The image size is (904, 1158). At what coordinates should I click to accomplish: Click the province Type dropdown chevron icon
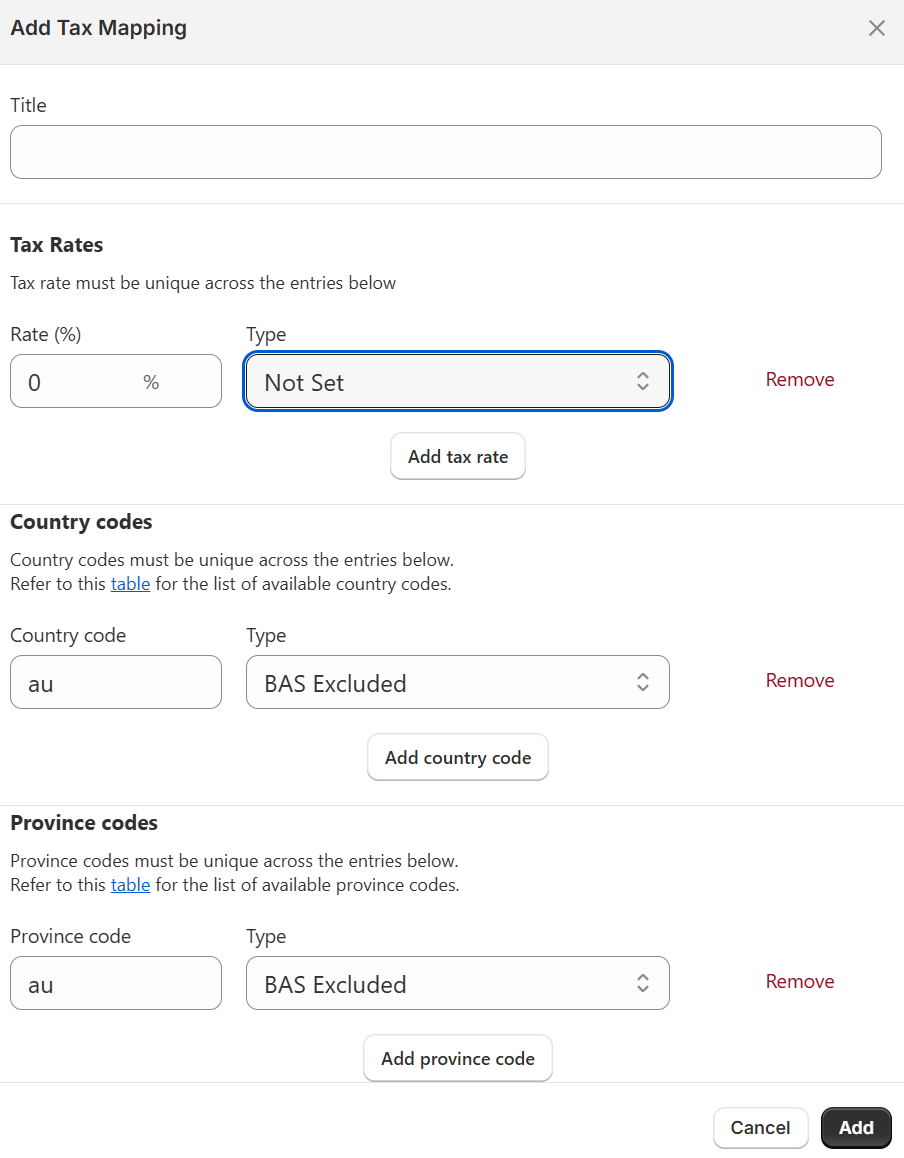pyautogui.click(x=643, y=983)
